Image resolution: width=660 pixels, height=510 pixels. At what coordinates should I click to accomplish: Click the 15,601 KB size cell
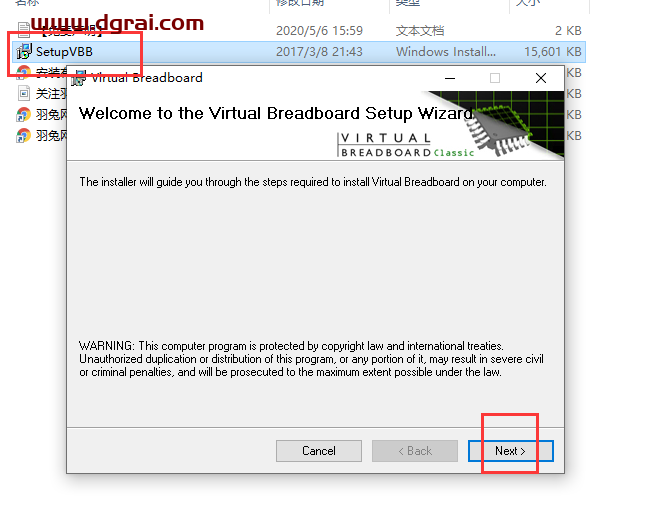[553, 52]
